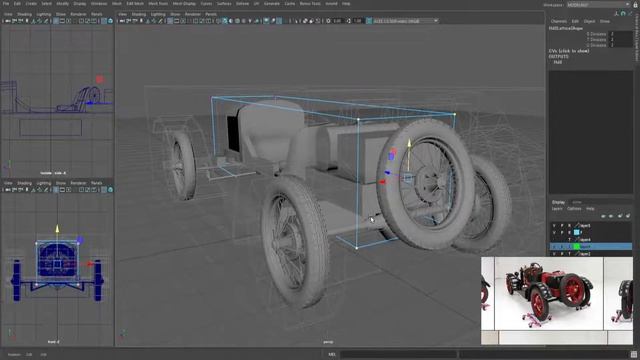640x360 pixels.
Task: Toggle Grid icon in perspective panel toolbar
Action: tap(170, 20)
